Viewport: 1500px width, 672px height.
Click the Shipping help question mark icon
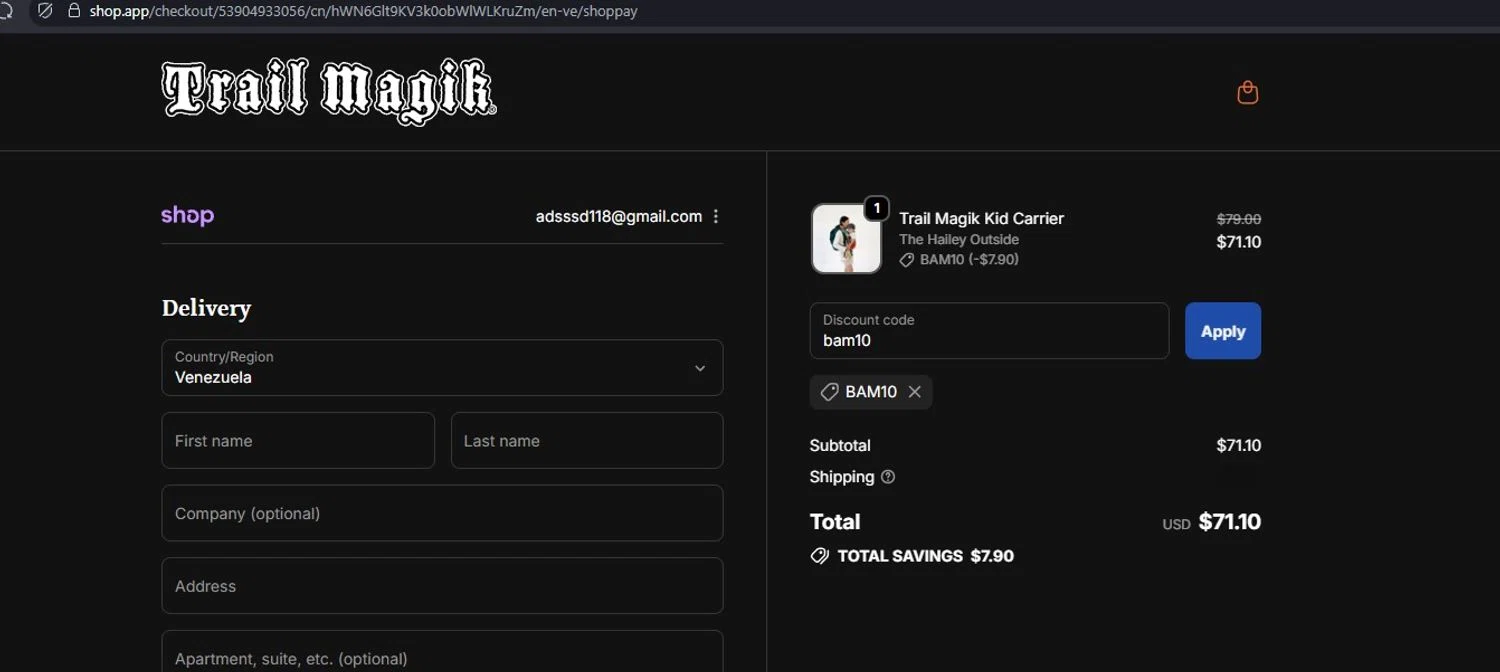[888, 477]
